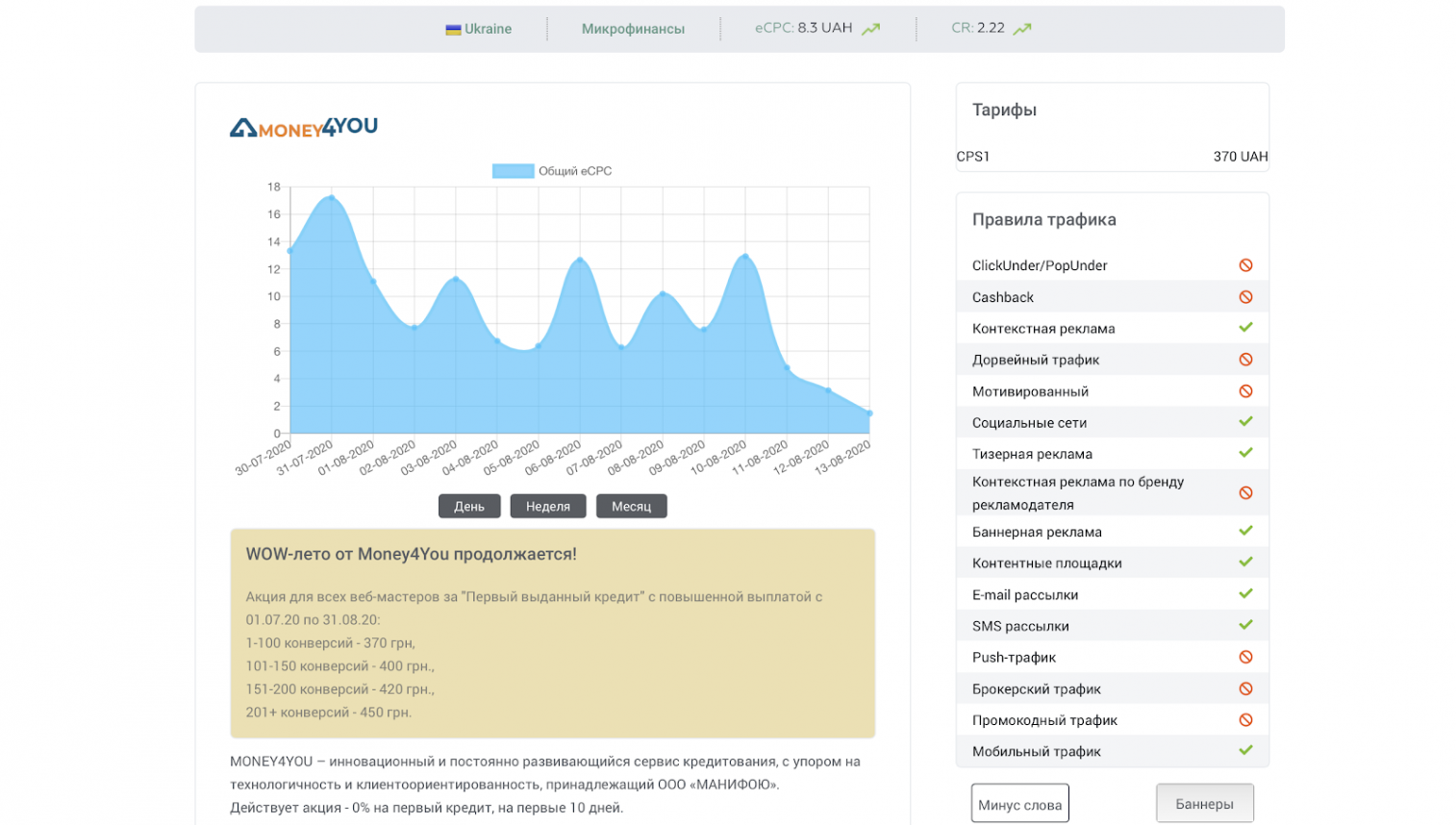The height and width of the screenshot is (825, 1456).
Task: Click the Money4You logo
Action: click(304, 127)
